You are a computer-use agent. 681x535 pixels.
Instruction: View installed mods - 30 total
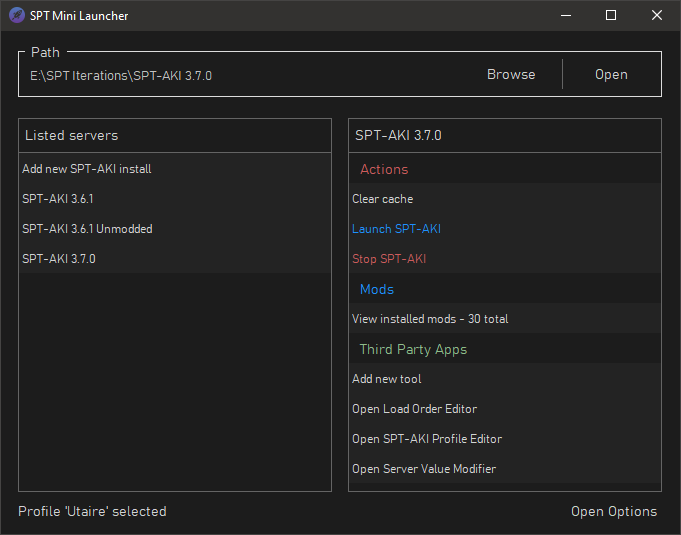(505, 319)
